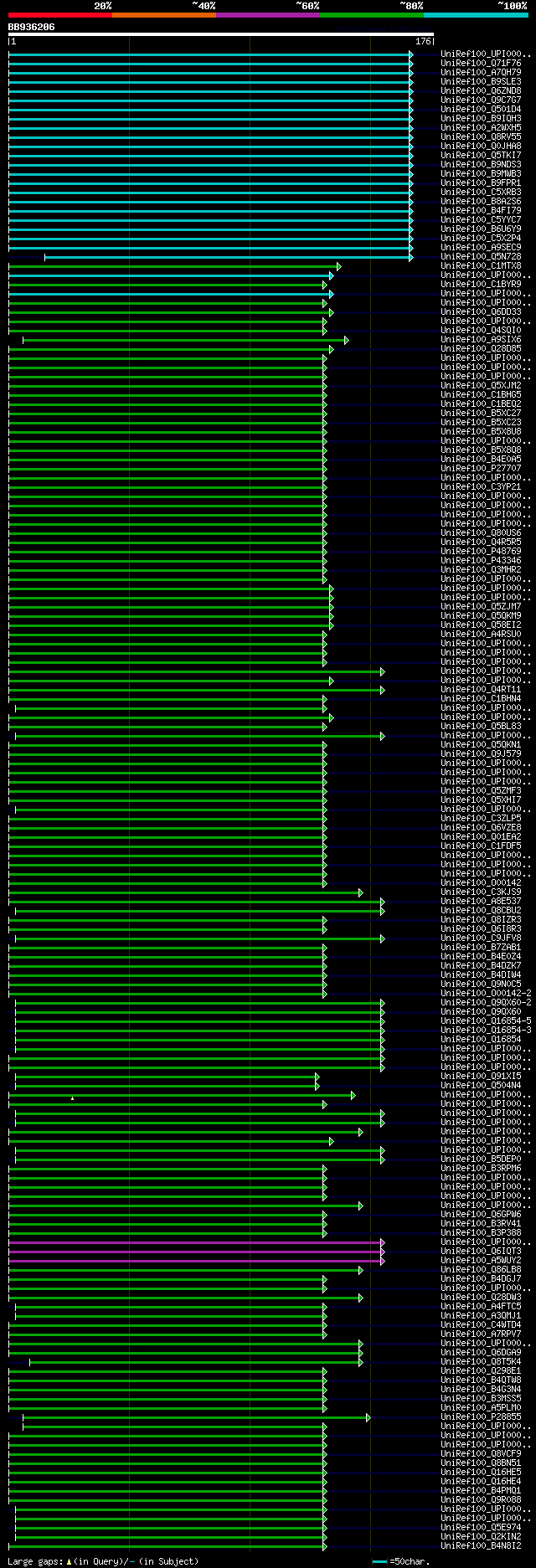Click the purple segment of the identity legend
The image size is (536, 1568).
(x=268, y=15)
